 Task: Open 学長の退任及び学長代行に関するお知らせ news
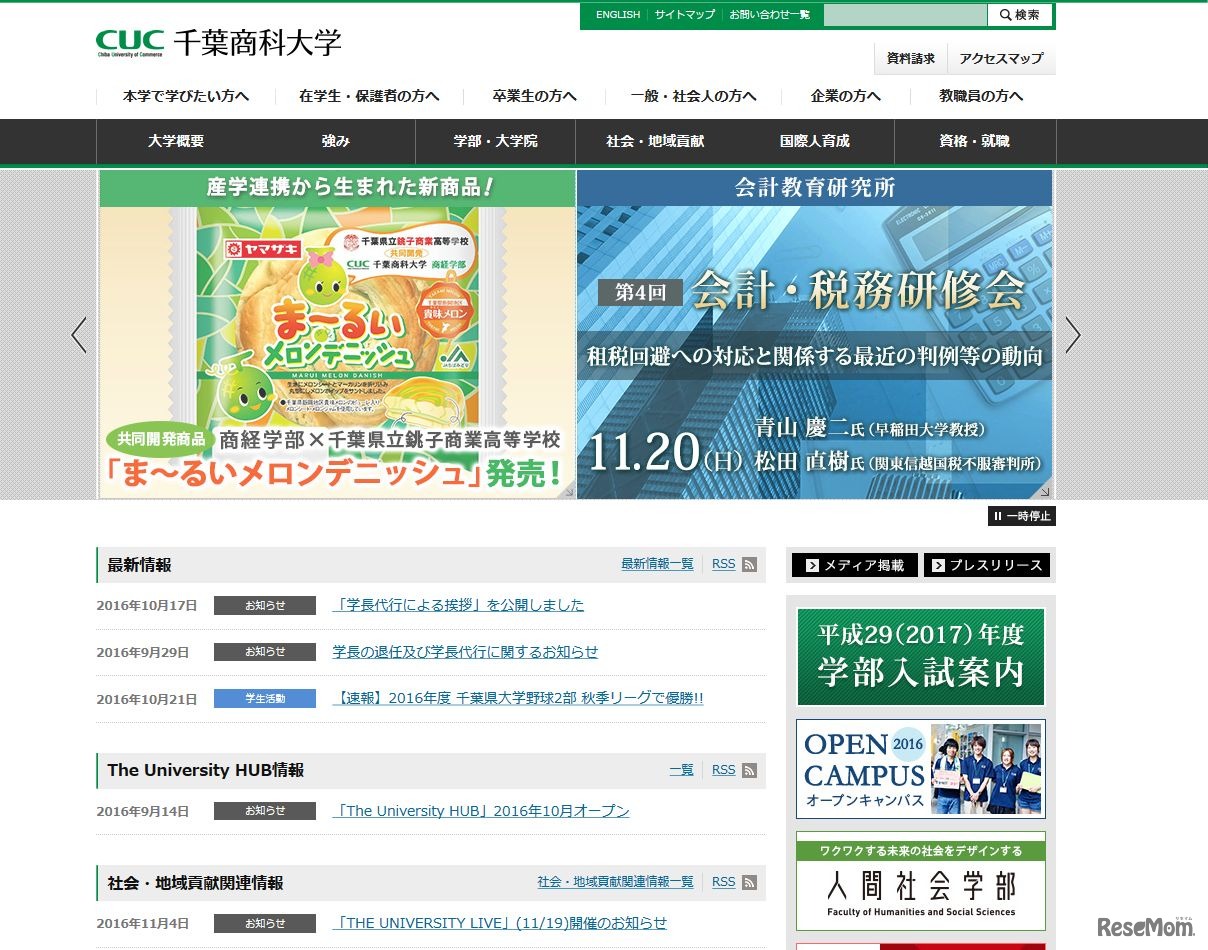[x=465, y=652]
